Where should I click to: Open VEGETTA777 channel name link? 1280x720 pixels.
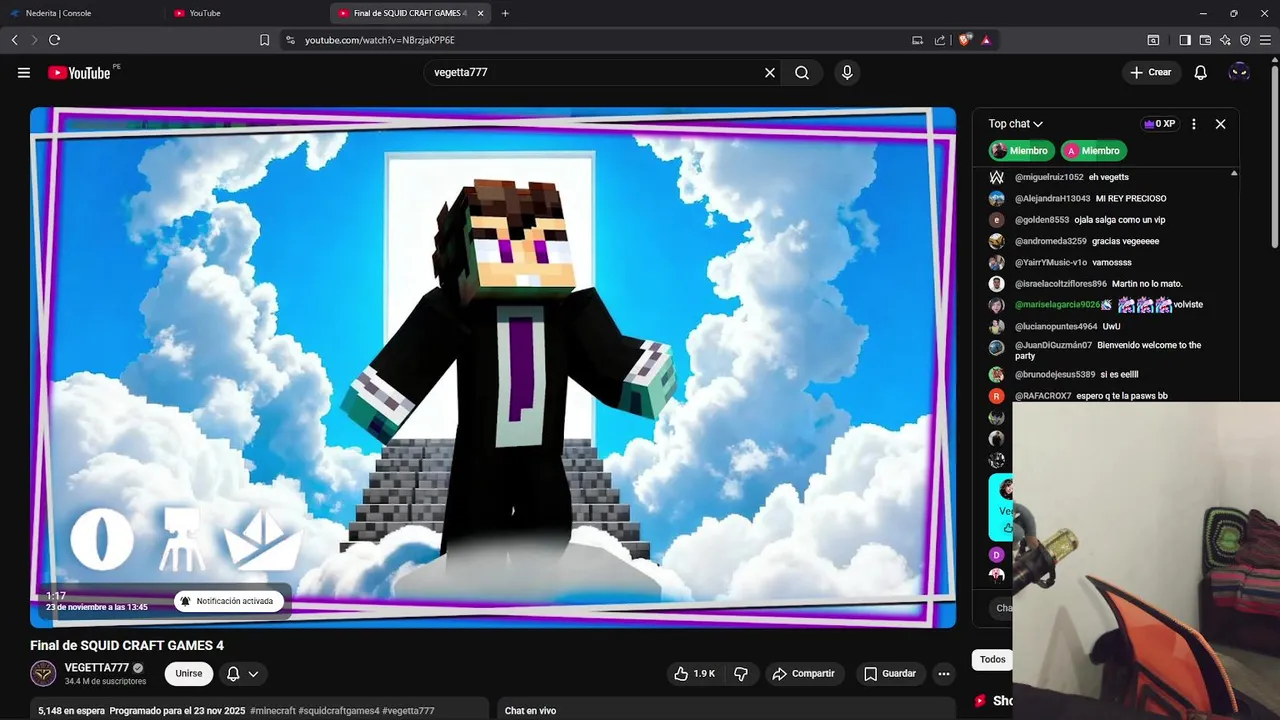(x=97, y=668)
